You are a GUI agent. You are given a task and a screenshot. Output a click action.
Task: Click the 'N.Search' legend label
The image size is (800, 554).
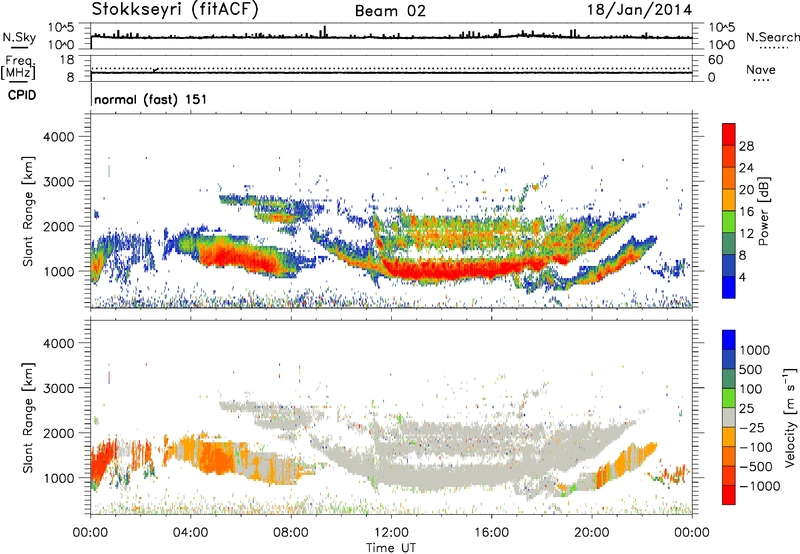[772, 37]
